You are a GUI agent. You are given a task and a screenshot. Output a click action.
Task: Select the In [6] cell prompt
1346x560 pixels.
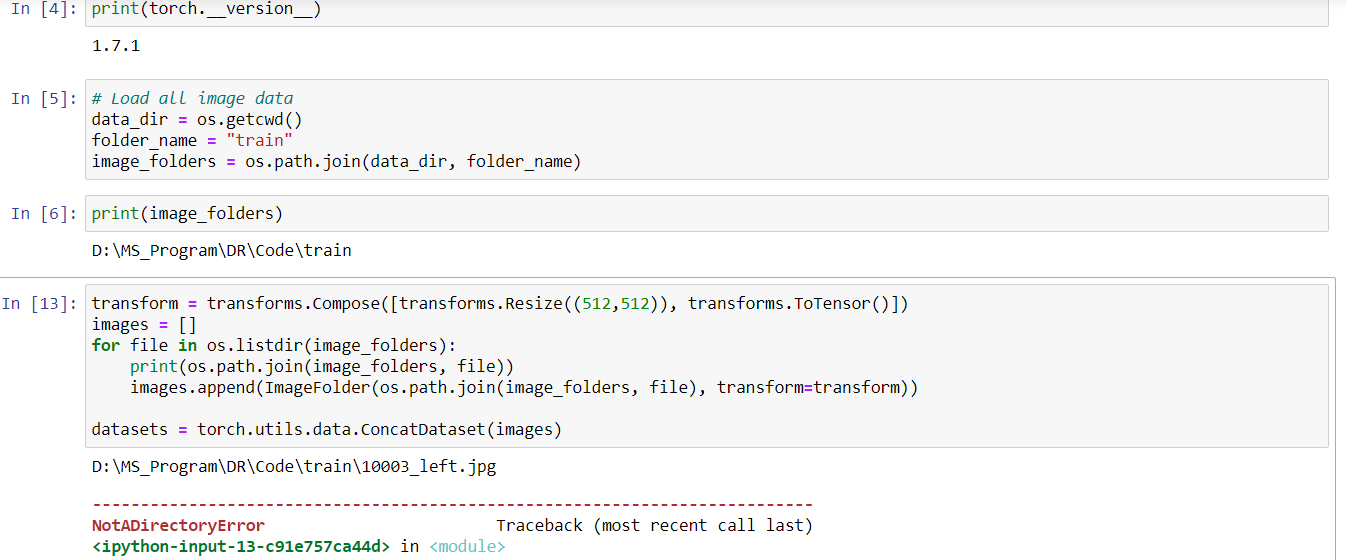[43, 213]
